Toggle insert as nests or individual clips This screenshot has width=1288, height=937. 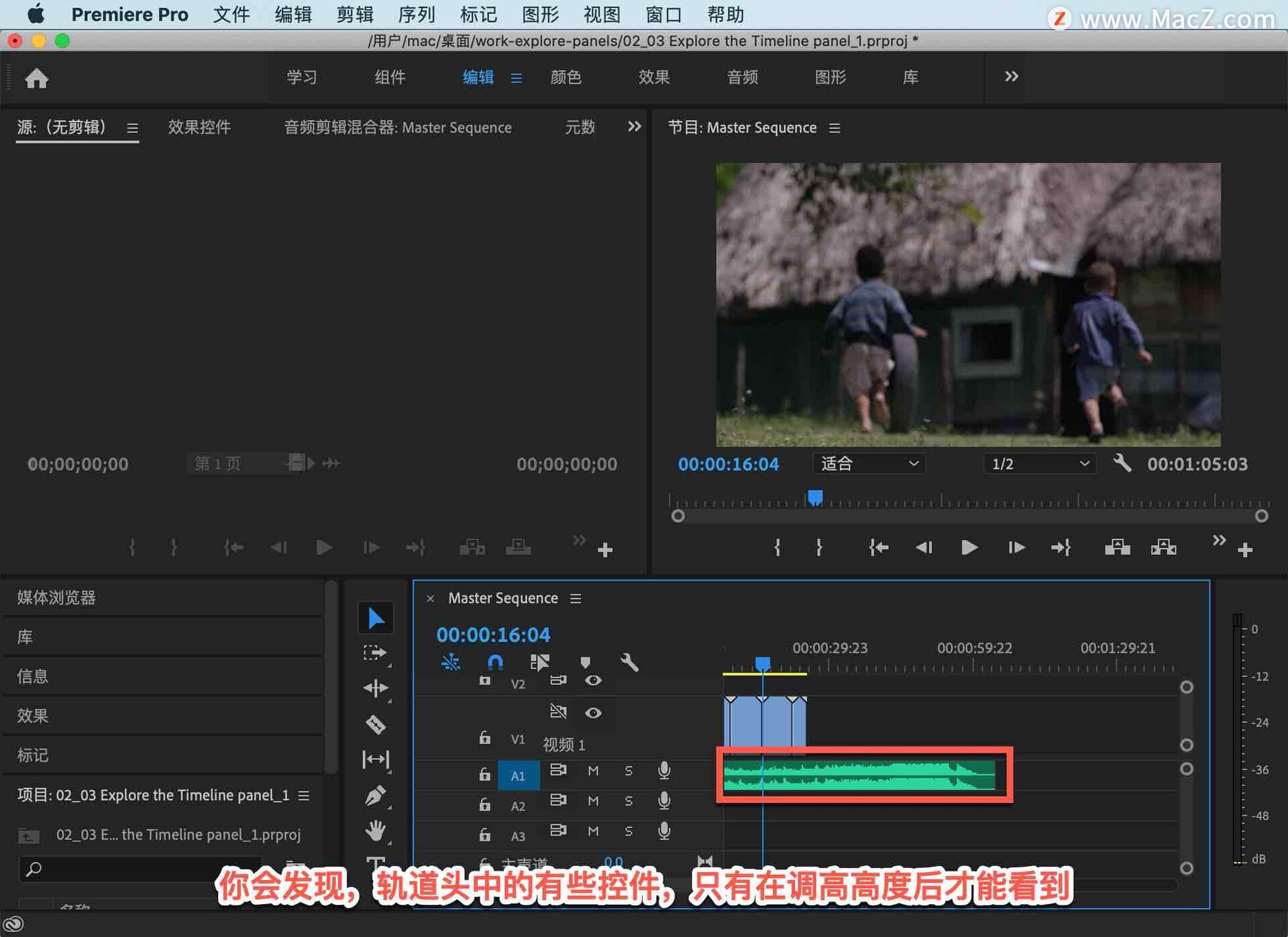(450, 663)
